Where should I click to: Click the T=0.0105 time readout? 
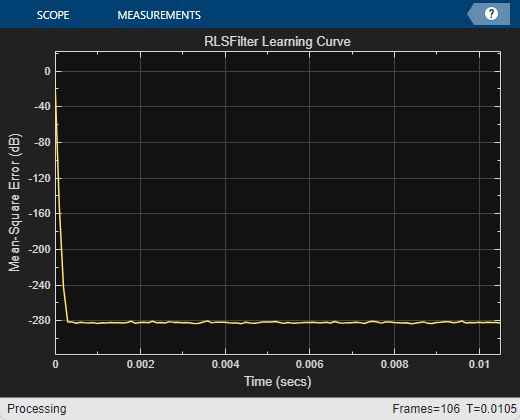(491, 409)
